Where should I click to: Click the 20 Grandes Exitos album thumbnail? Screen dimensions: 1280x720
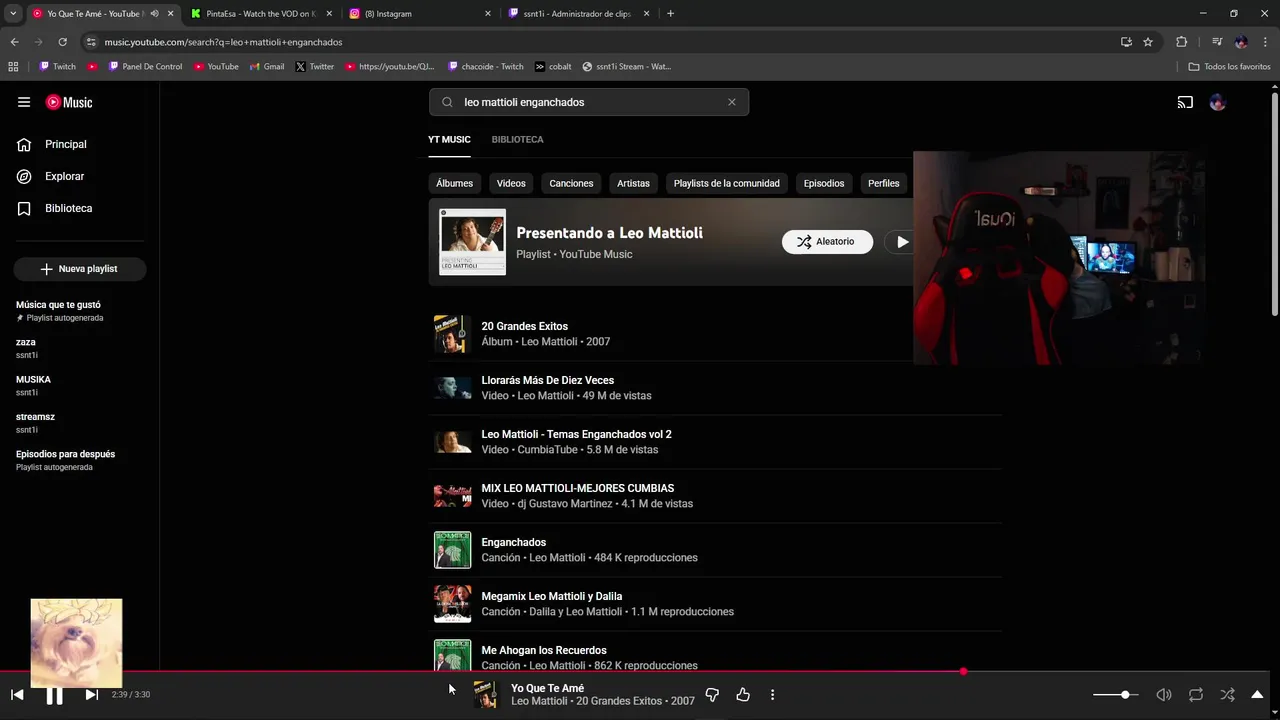(452, 334)
